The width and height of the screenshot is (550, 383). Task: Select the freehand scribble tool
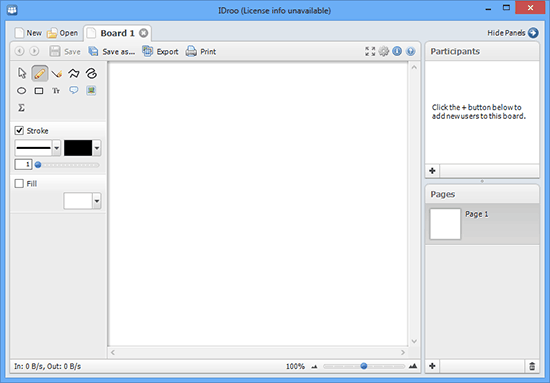(x=91, y=73)
